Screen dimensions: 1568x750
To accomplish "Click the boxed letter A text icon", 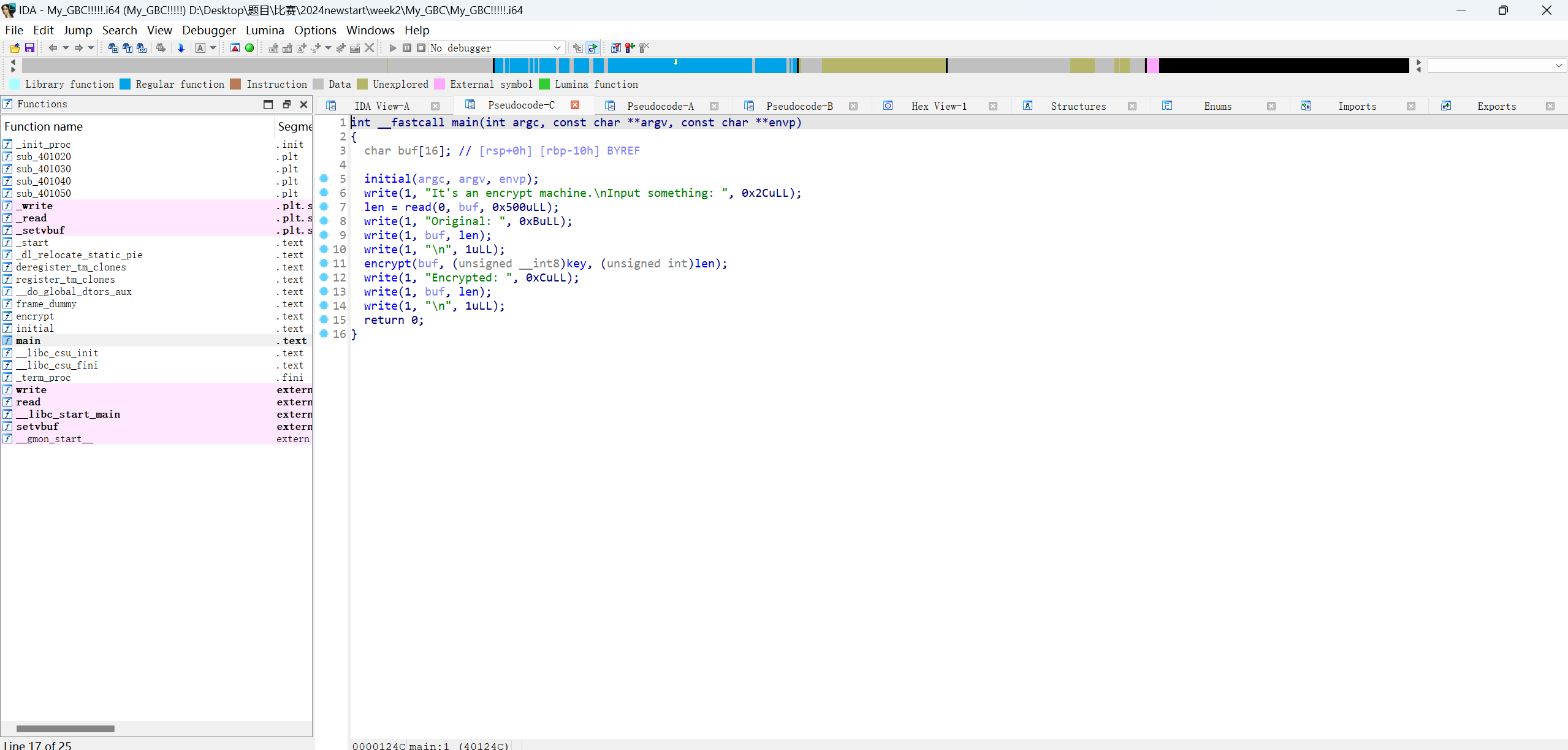I will (x=200, y=48).
